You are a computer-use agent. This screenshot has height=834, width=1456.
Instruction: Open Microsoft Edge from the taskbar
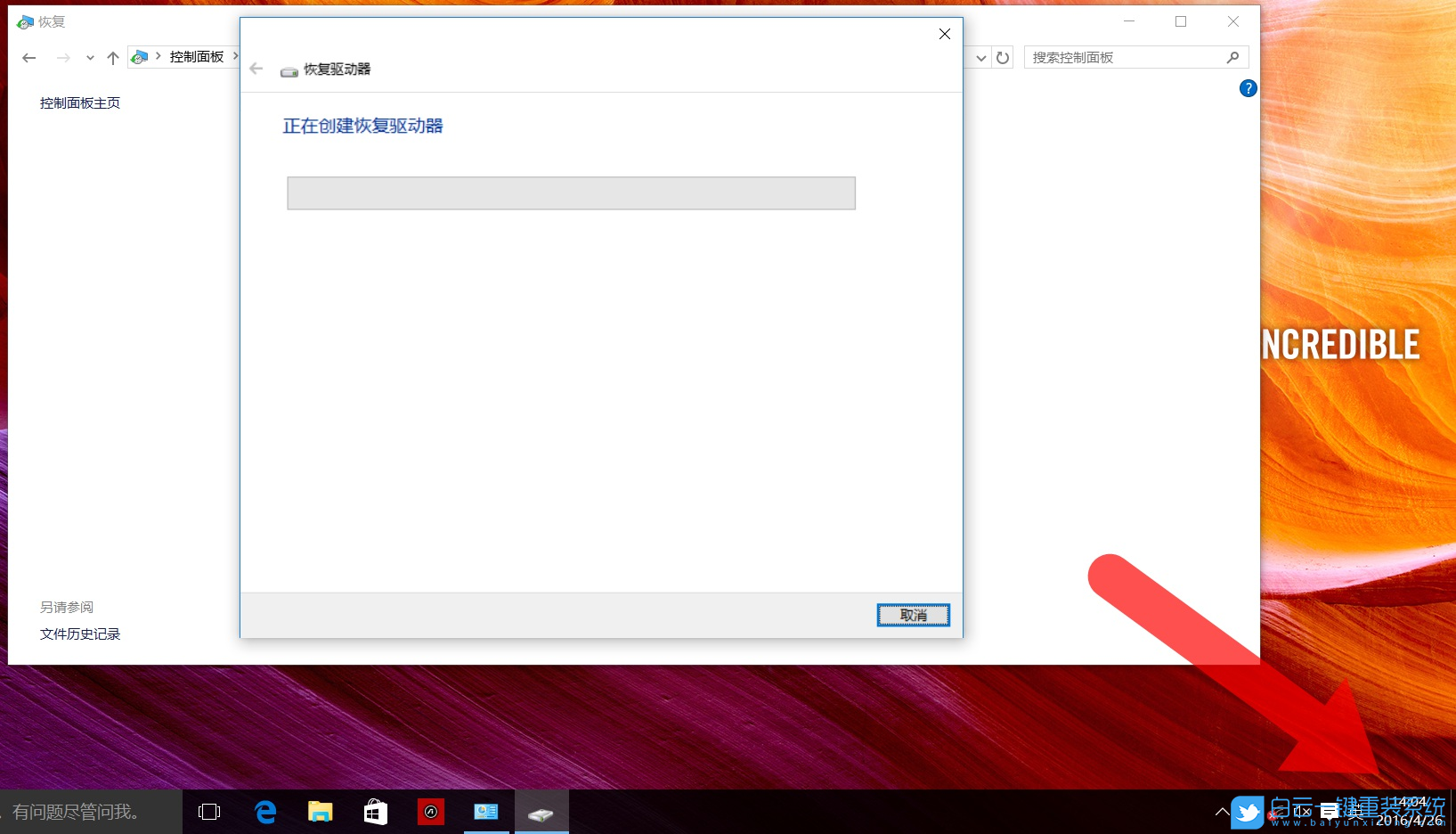[x=264, y=812]
